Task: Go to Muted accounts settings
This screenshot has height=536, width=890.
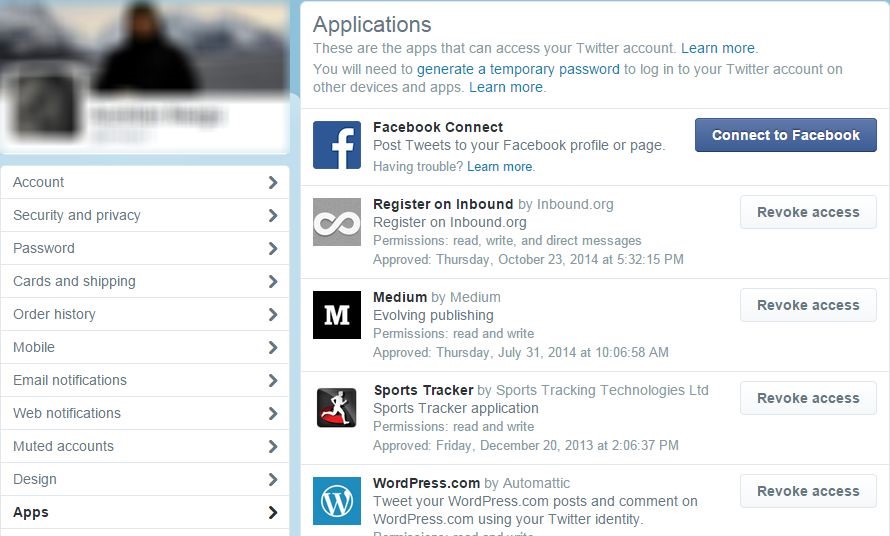Action: pyautogui.click(x=145, y=446)
